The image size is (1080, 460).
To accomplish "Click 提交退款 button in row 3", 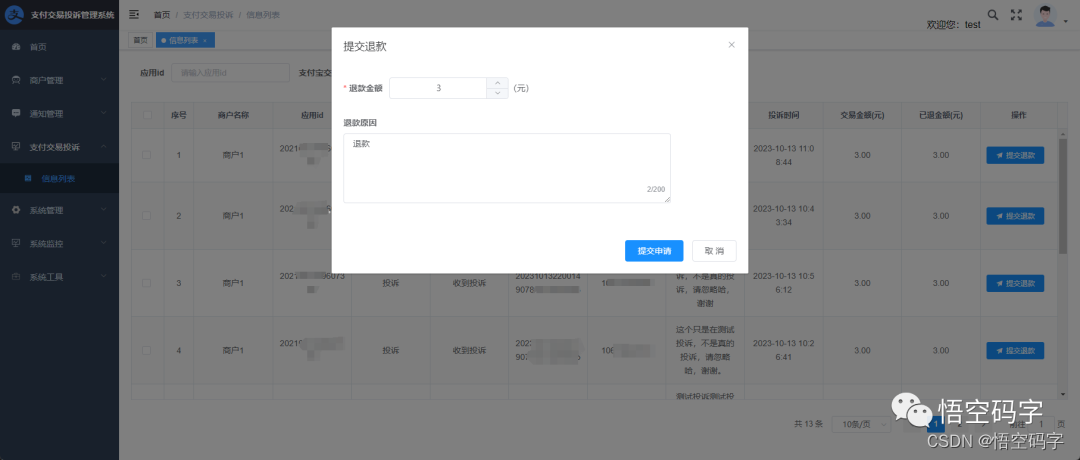I will 1015,284.
